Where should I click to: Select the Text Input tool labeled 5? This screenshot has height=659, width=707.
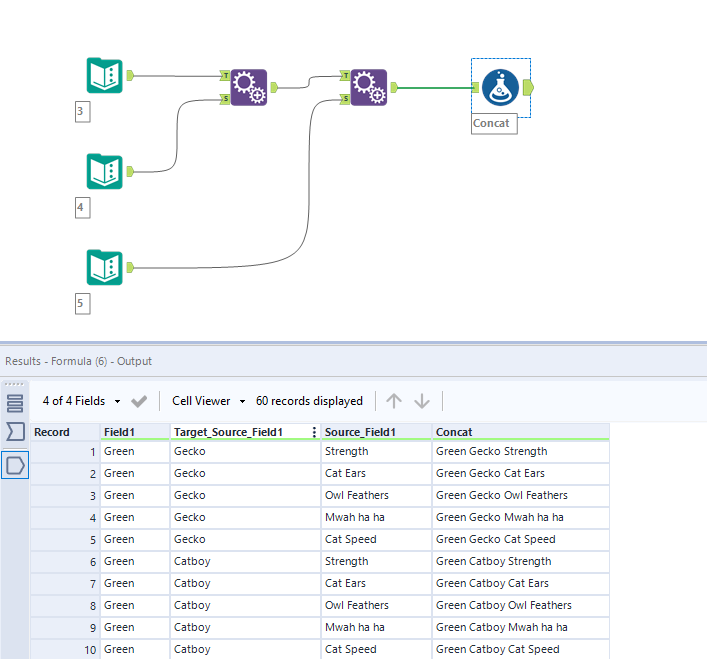(x=104, y=268)
